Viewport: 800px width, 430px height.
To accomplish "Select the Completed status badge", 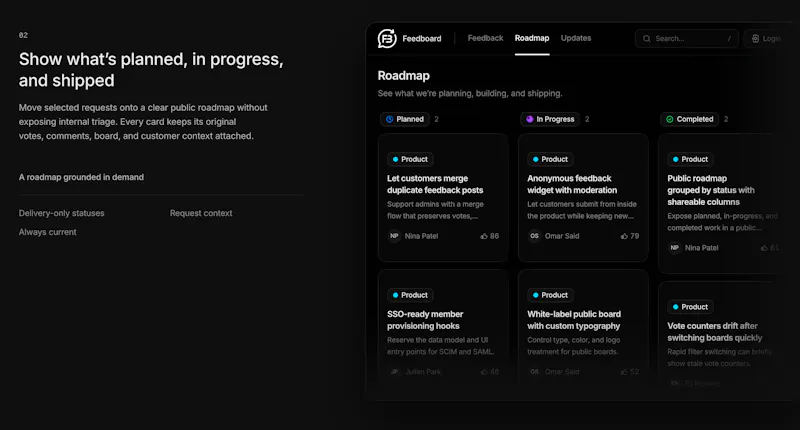I will 689,119.
